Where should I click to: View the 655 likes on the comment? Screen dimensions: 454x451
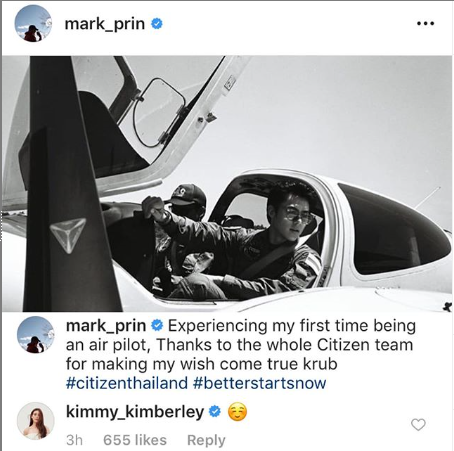[x=135, y=440]
